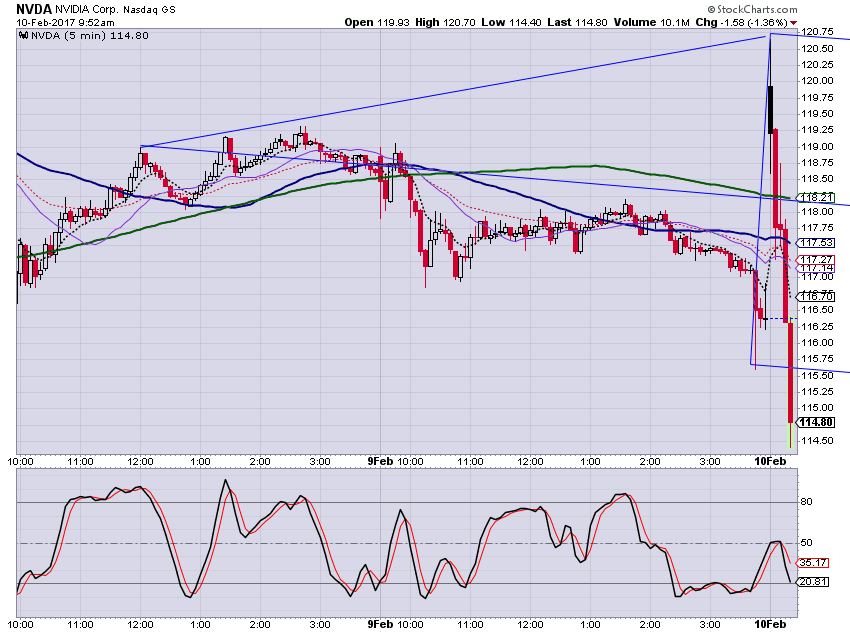This screenshot has width=850, height=633.
Task: Select the 118.50 price axis label
Action: click(x=817, y=179)
